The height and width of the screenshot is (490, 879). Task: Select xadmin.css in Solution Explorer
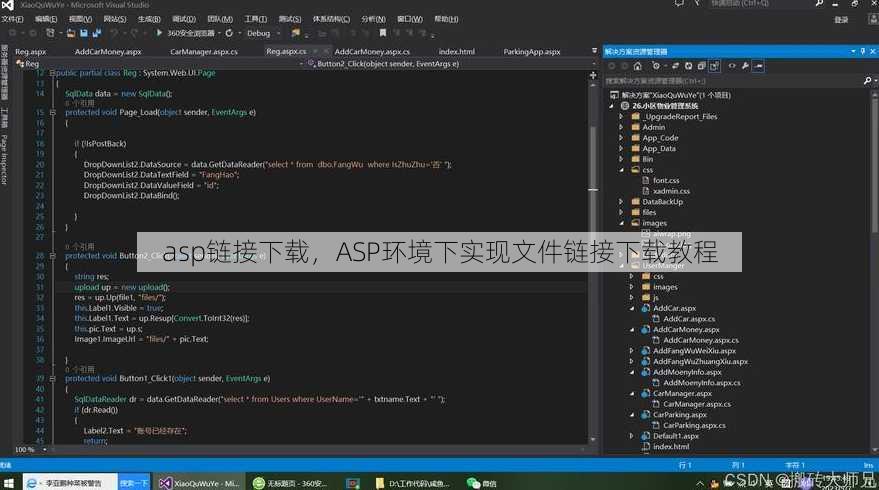point(671,191)
